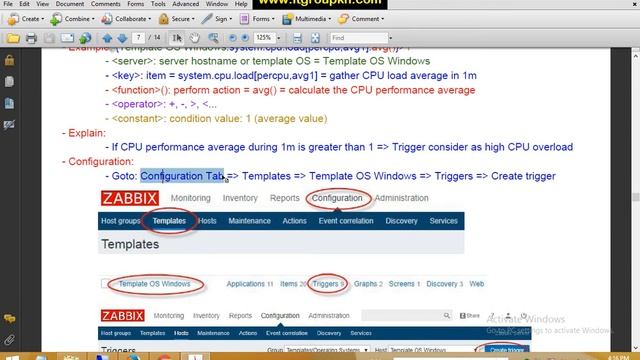Open the Create toolbar dropdown
The height and width of the screenshot is (360, 640).
click(26, 19)
